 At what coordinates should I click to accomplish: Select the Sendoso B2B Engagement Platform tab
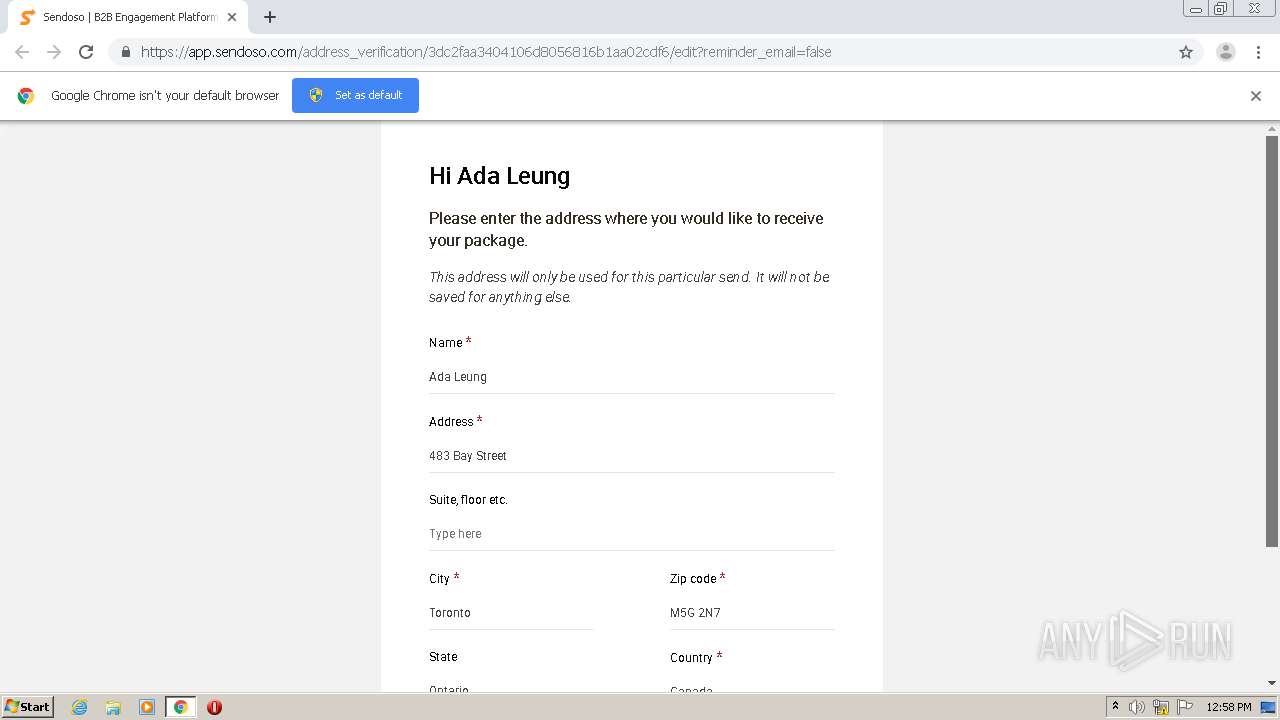point(128,17)
